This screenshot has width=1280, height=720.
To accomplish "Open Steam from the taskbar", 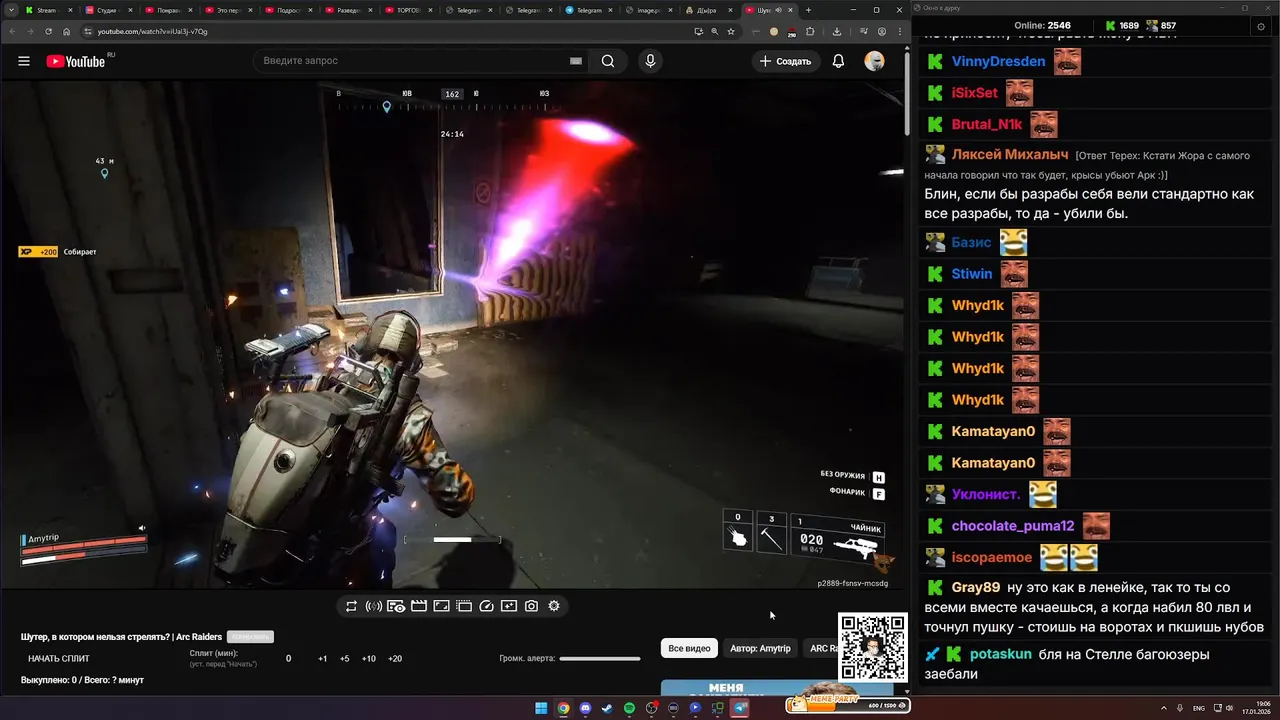I will 607,708.
